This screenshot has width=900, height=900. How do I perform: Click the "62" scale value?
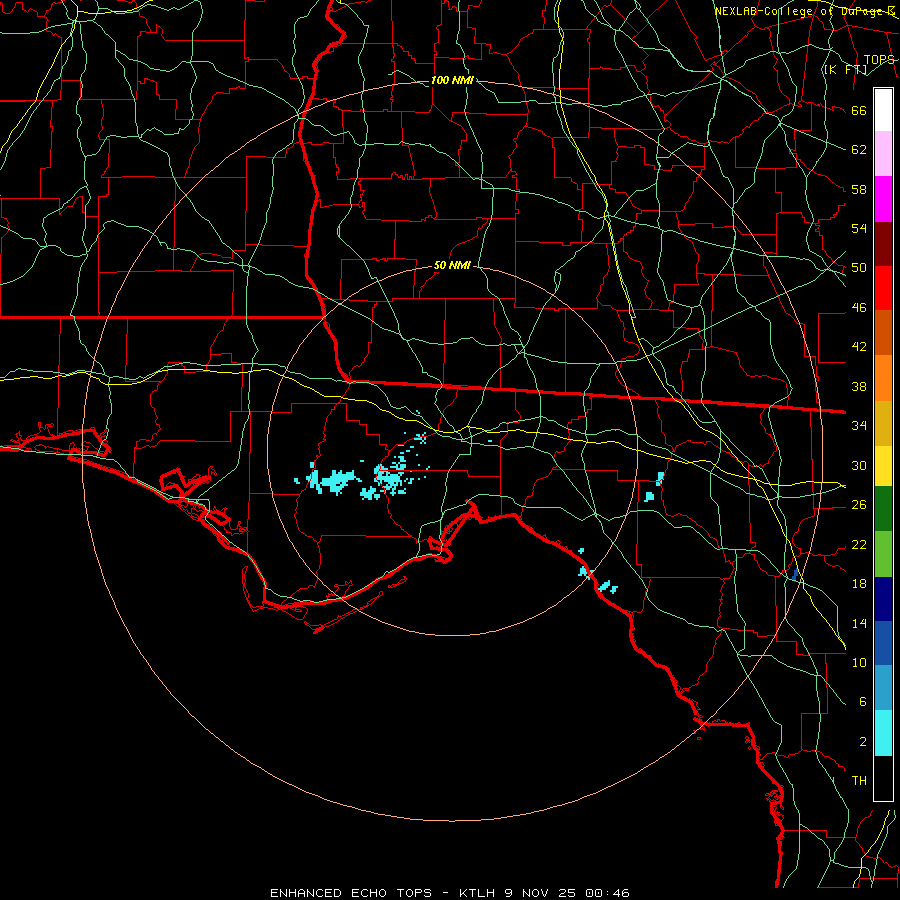859,150
